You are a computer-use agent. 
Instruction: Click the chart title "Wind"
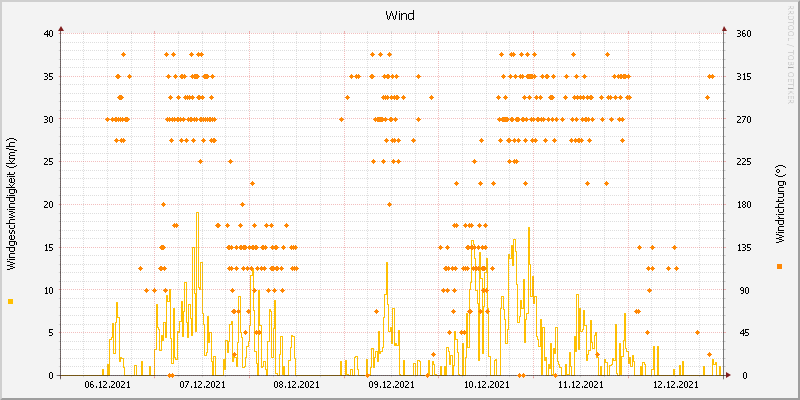click(x=399, y=16)
